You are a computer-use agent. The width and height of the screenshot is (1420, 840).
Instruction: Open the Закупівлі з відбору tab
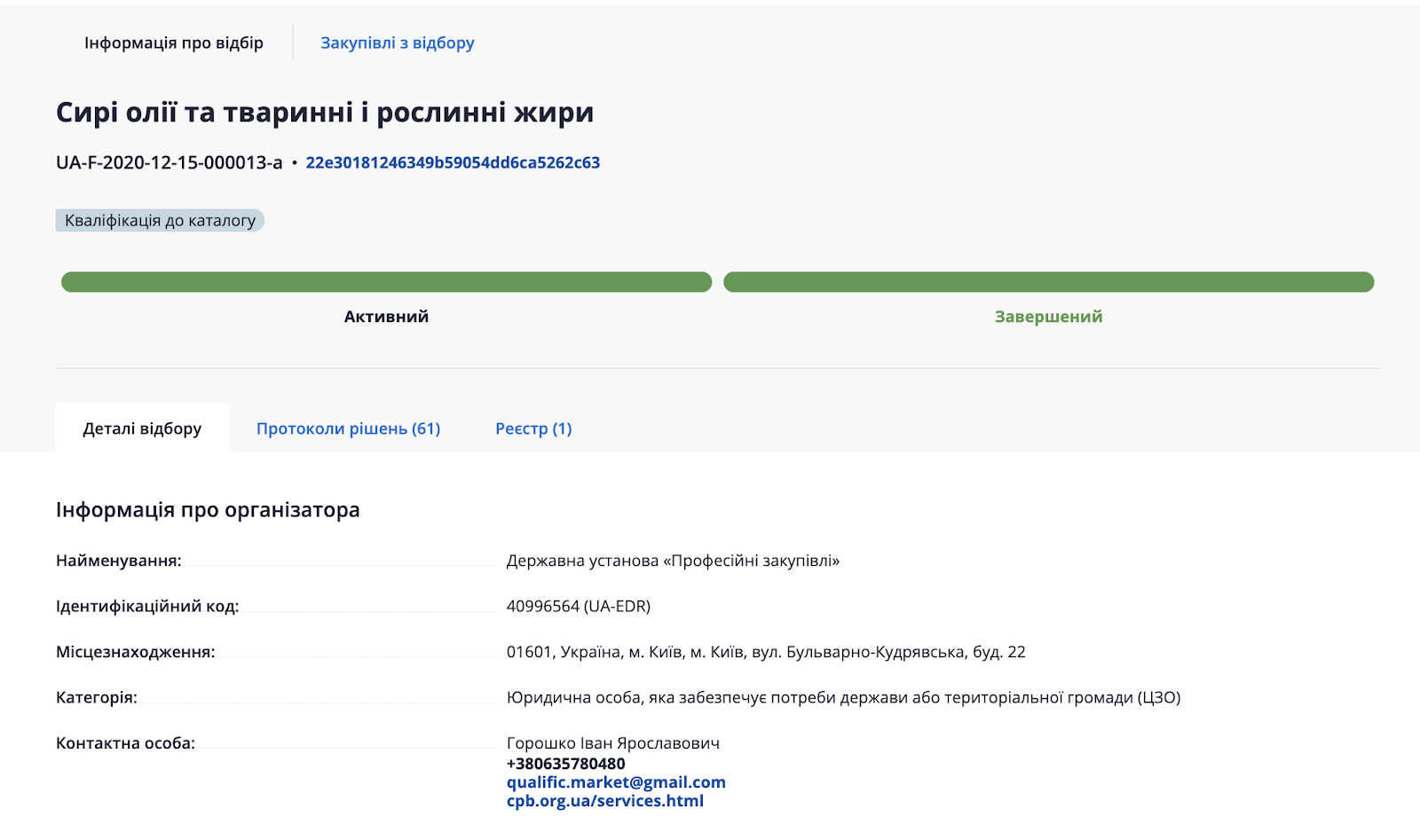click(397, 43)
